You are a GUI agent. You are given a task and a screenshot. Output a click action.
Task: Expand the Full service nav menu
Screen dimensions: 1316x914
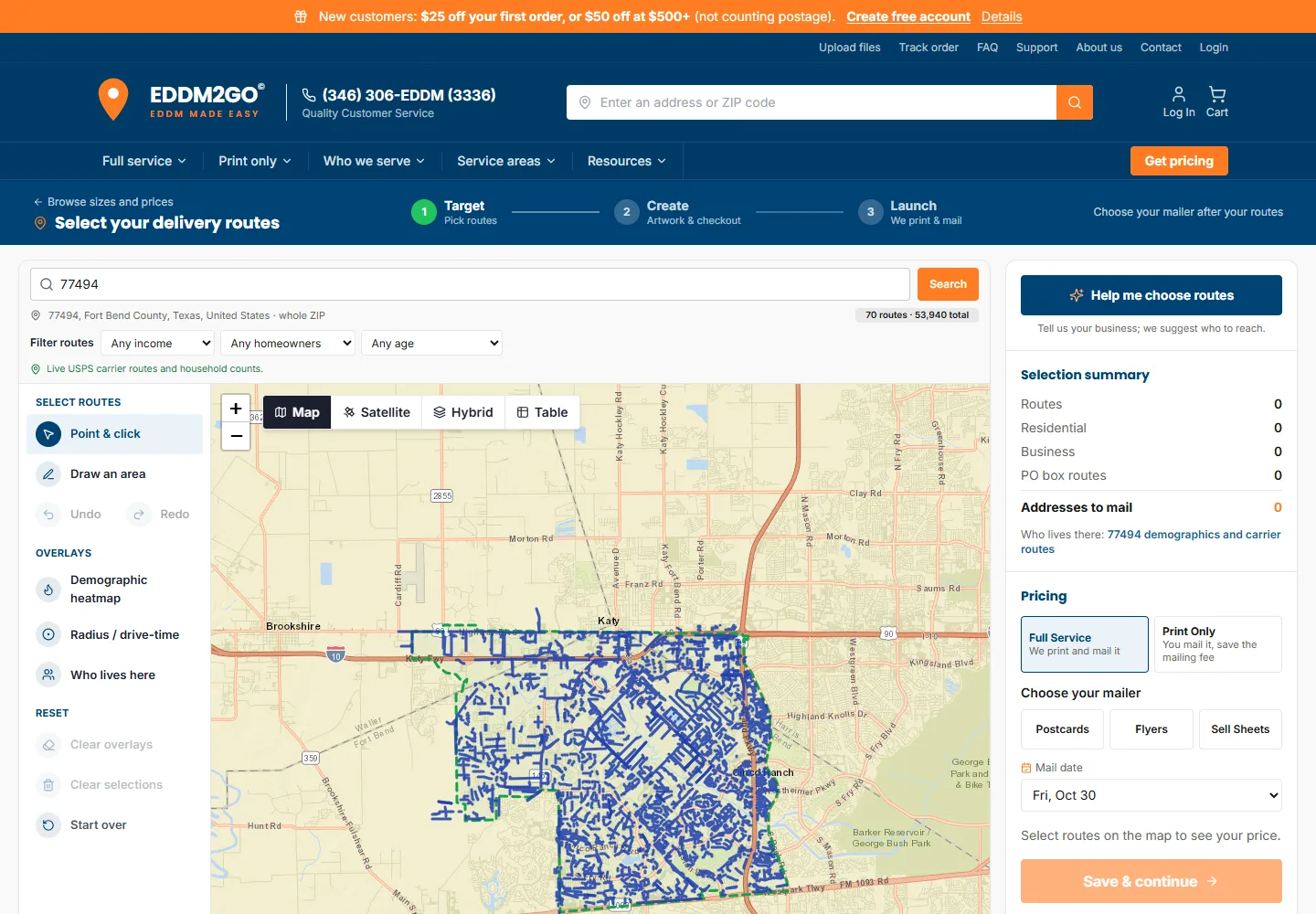[x=144, y=161]
